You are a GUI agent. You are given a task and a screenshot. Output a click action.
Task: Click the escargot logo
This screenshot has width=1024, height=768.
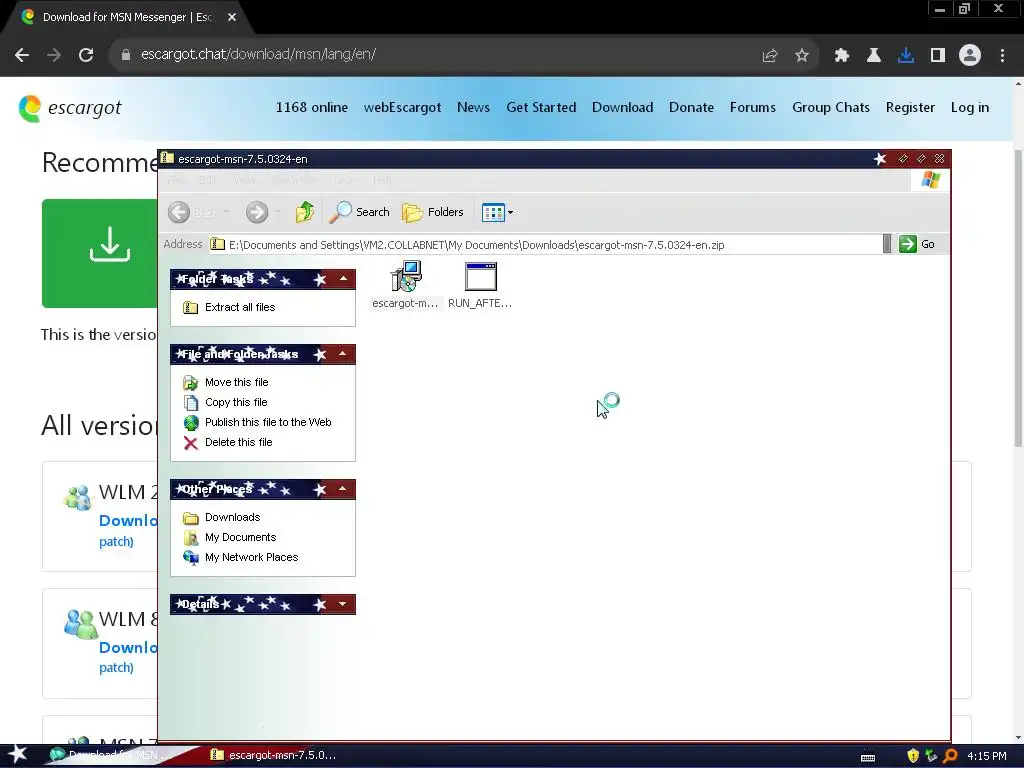click(70, 108)
